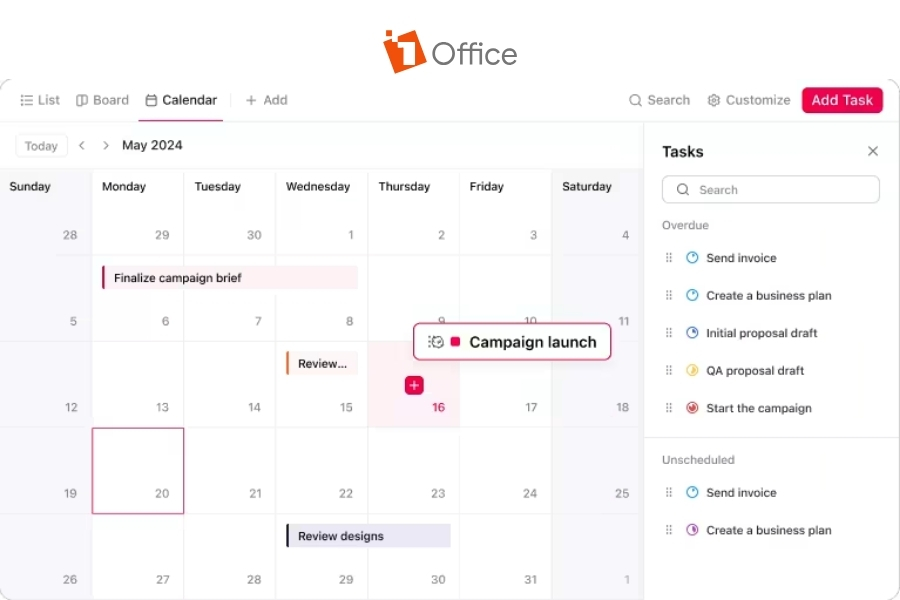Click the pink color dot on Campaign launch
900x600 pixels.
click(456, 342)
